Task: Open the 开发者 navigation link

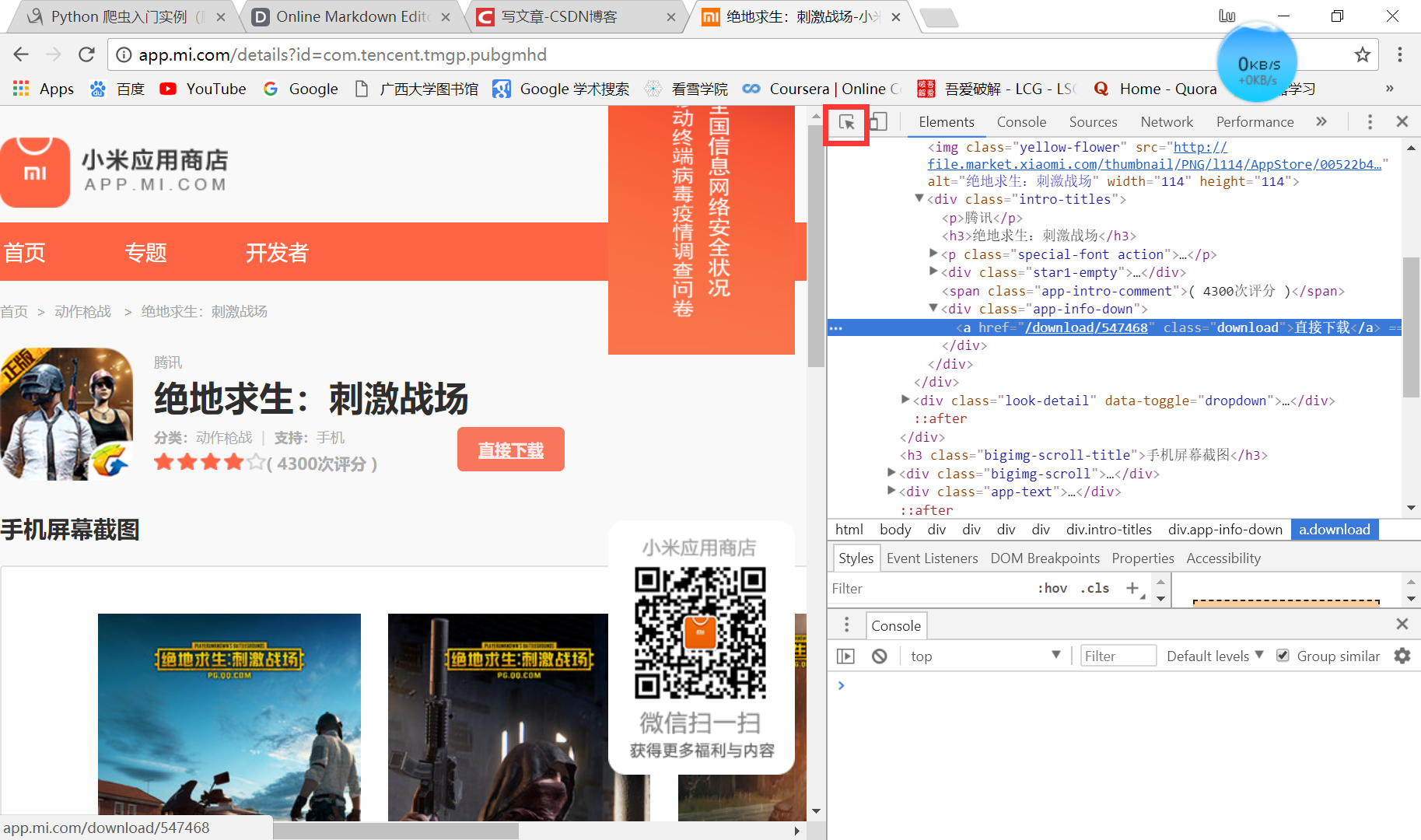Action: coord(277,252)
